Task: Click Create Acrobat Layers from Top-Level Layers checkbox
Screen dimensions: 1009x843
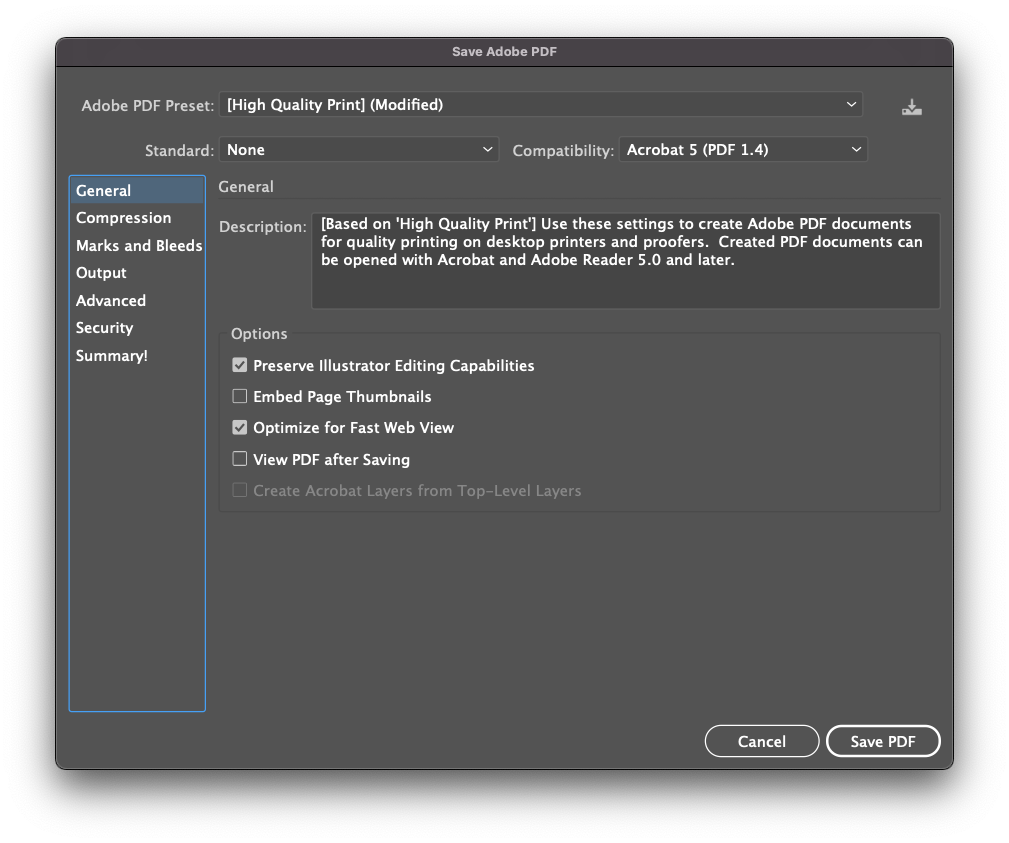Action: (x=239, y=490)
